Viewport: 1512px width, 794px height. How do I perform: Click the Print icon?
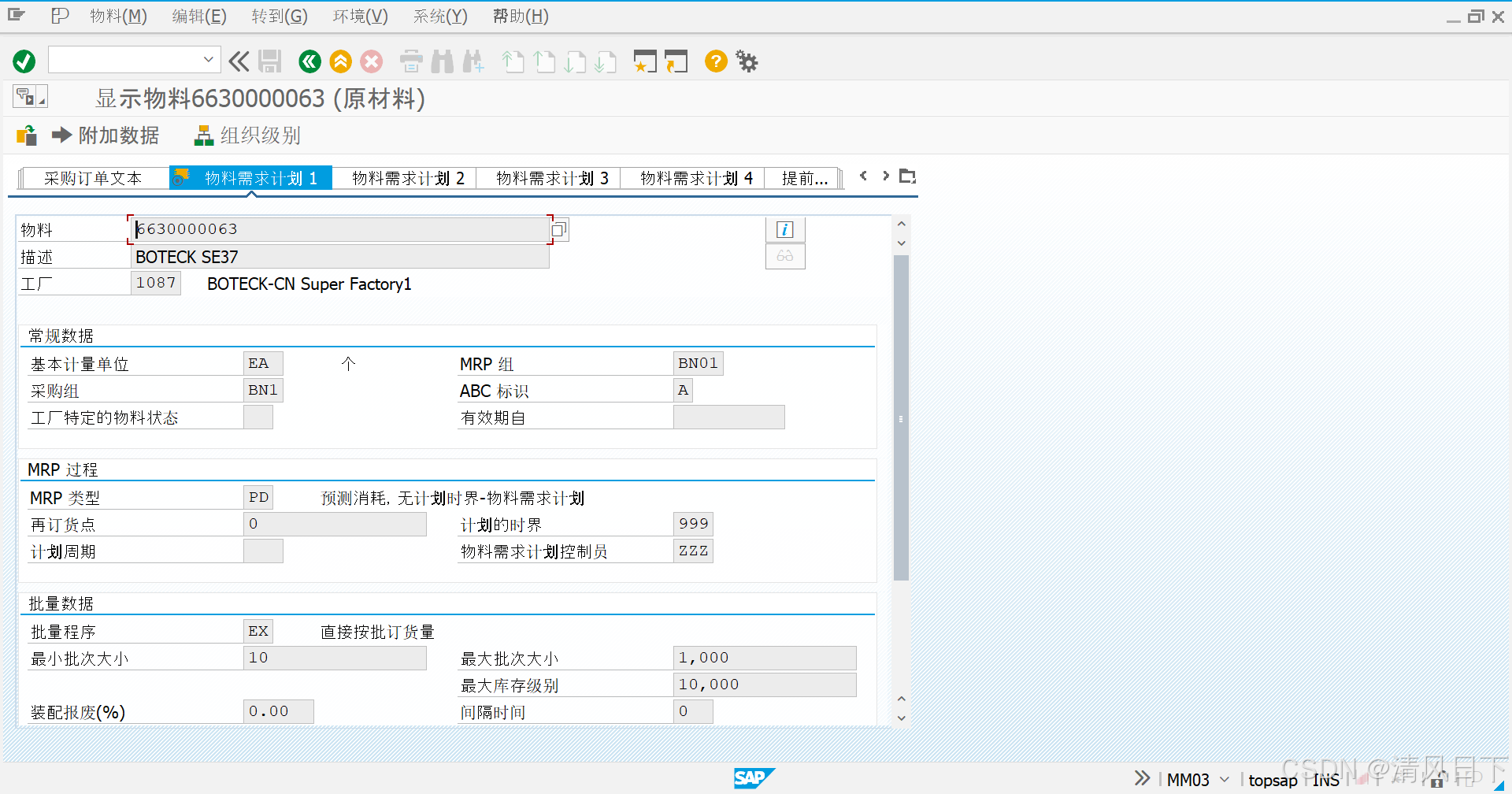tap(410, 61)
